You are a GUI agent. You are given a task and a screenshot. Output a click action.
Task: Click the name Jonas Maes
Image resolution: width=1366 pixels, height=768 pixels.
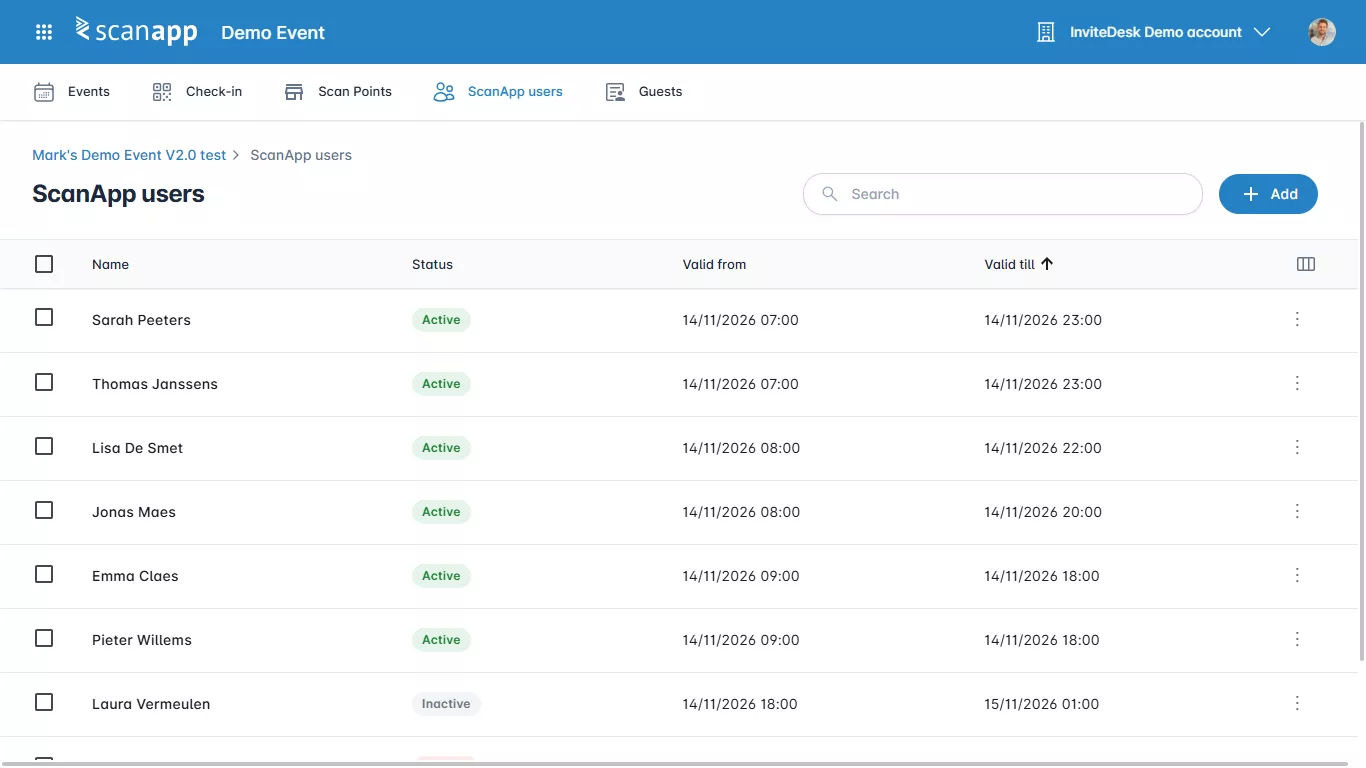tap(134, 512)
